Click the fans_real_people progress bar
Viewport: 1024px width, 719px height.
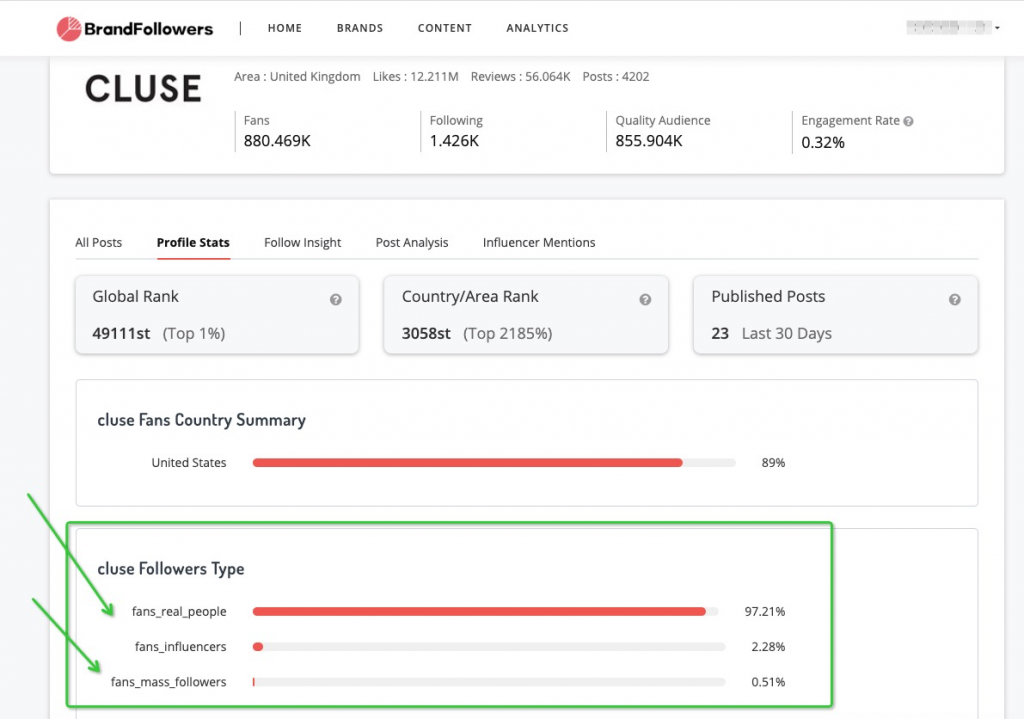point(485,611)
